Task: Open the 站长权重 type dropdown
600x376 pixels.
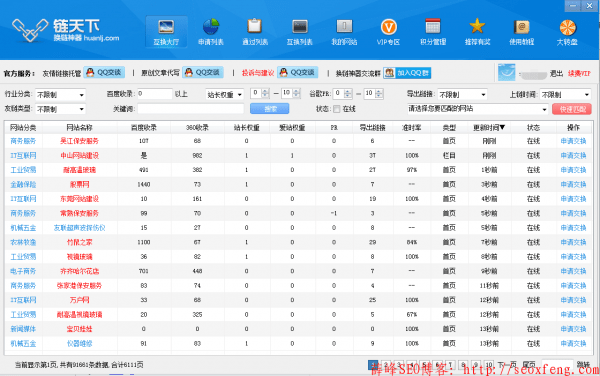Action: pyautogui.click(x=224, y=94)
